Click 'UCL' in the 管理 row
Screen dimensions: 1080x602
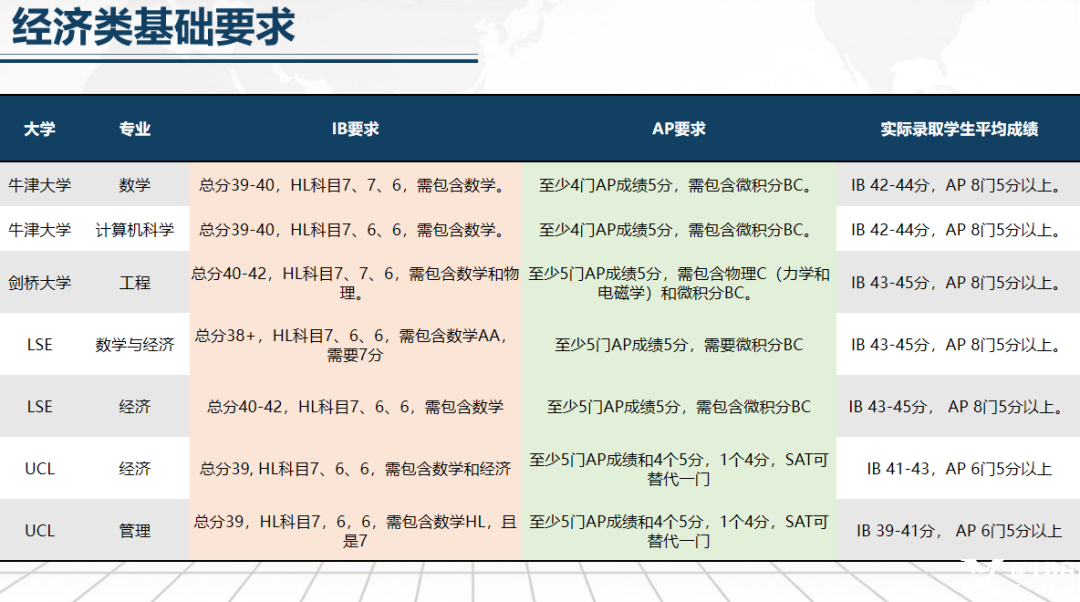point(39,530)
